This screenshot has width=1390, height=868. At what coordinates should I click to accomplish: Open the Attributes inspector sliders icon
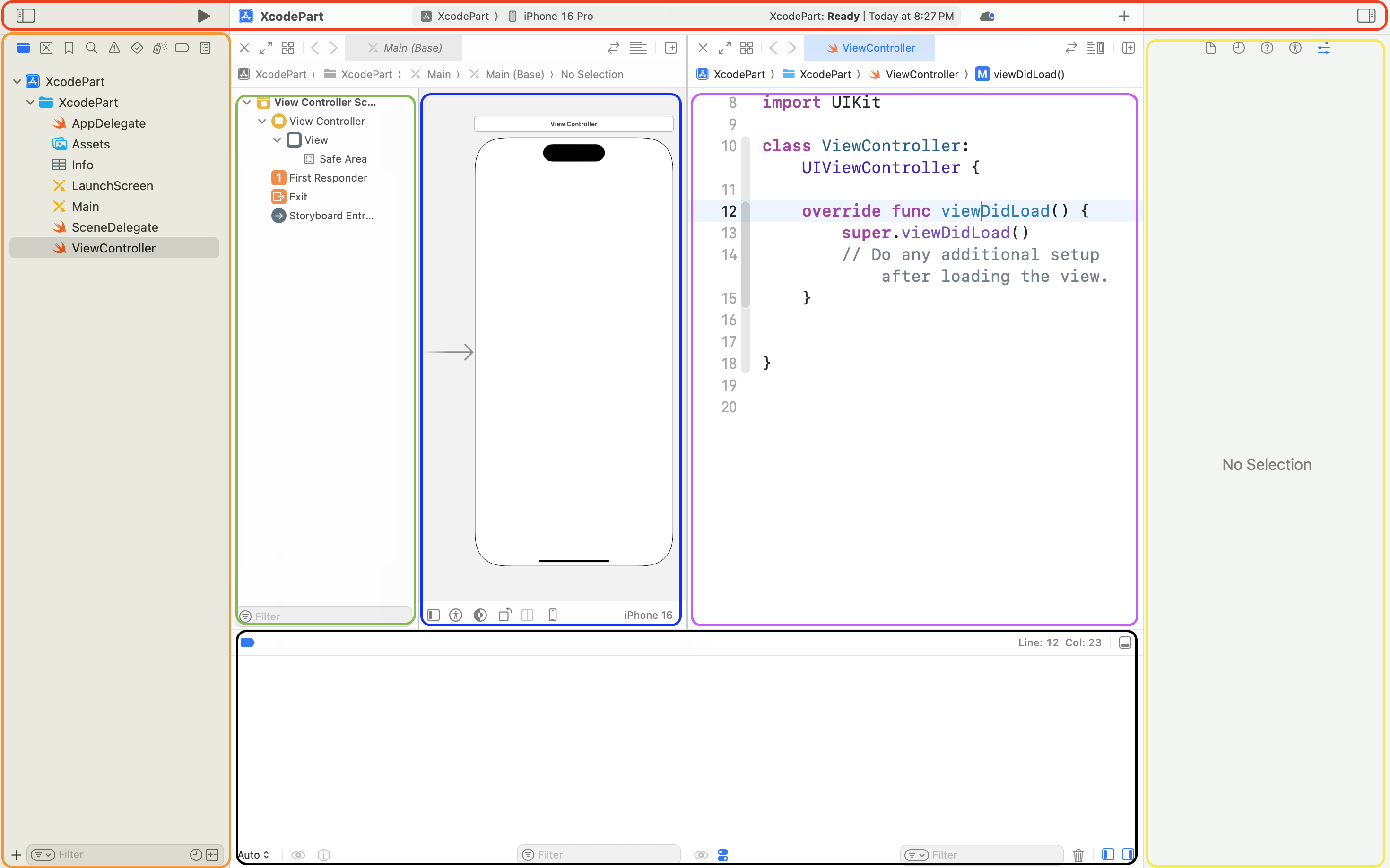(x=1323, y=48)
